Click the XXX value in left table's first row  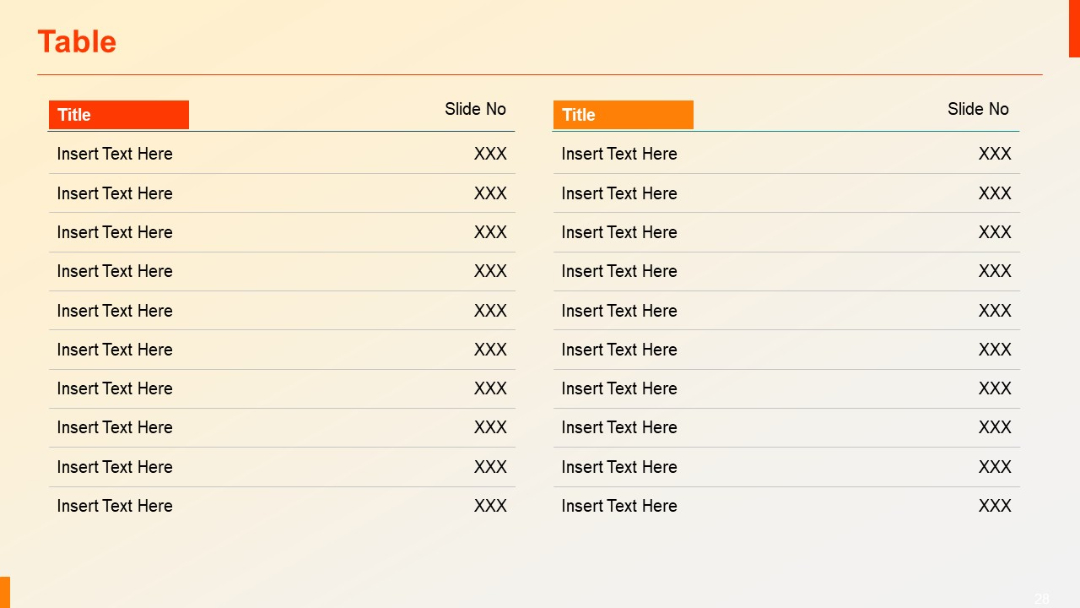click(490, 154)
